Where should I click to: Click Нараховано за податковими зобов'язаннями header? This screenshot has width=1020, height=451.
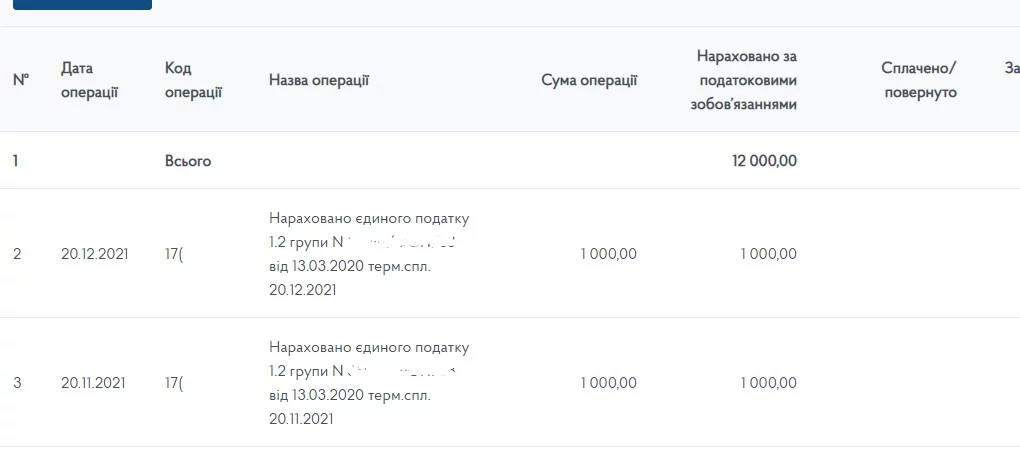click(x=746, y=80)
